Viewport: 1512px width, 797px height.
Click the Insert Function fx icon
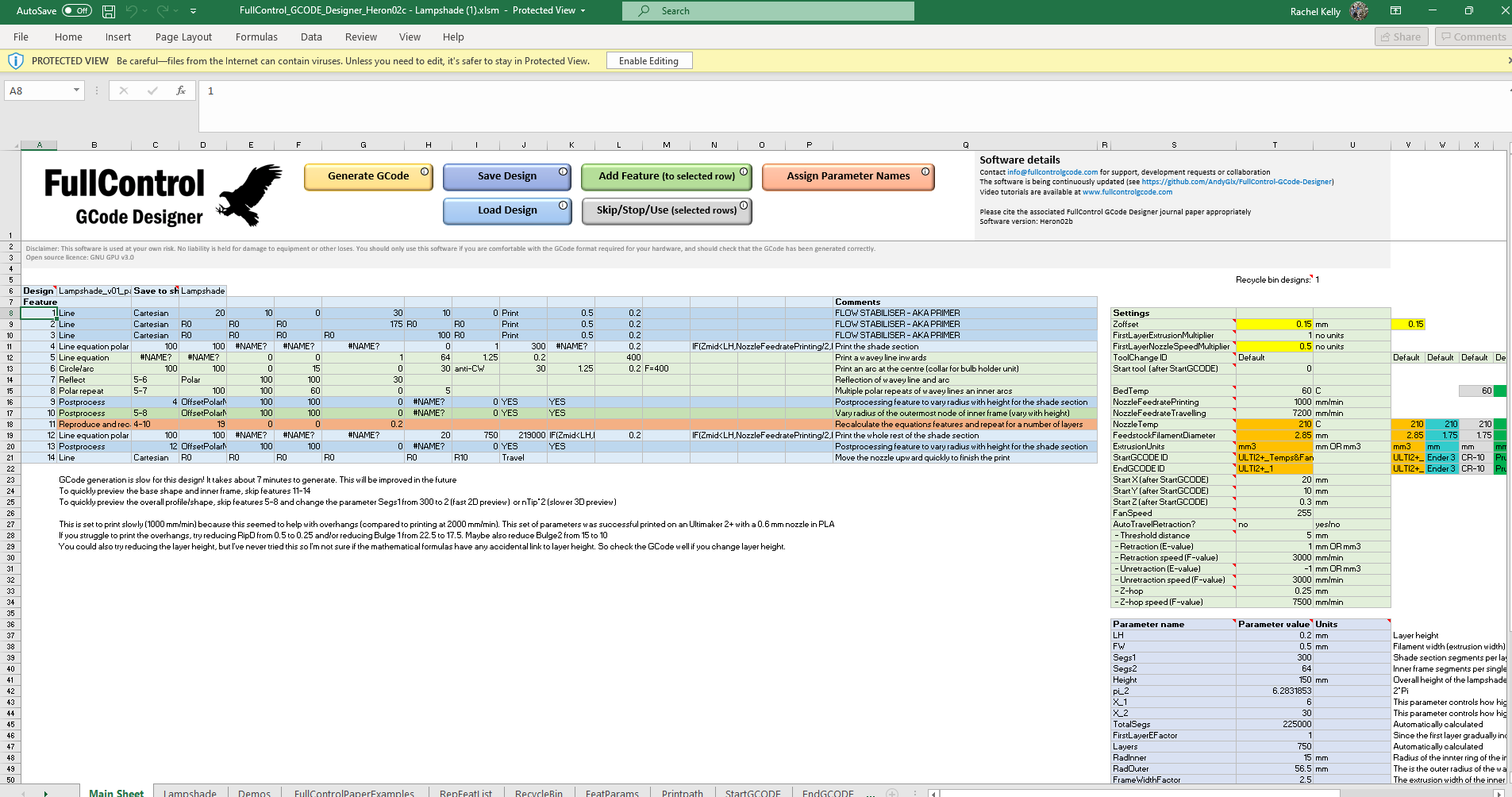coord(181,90)
